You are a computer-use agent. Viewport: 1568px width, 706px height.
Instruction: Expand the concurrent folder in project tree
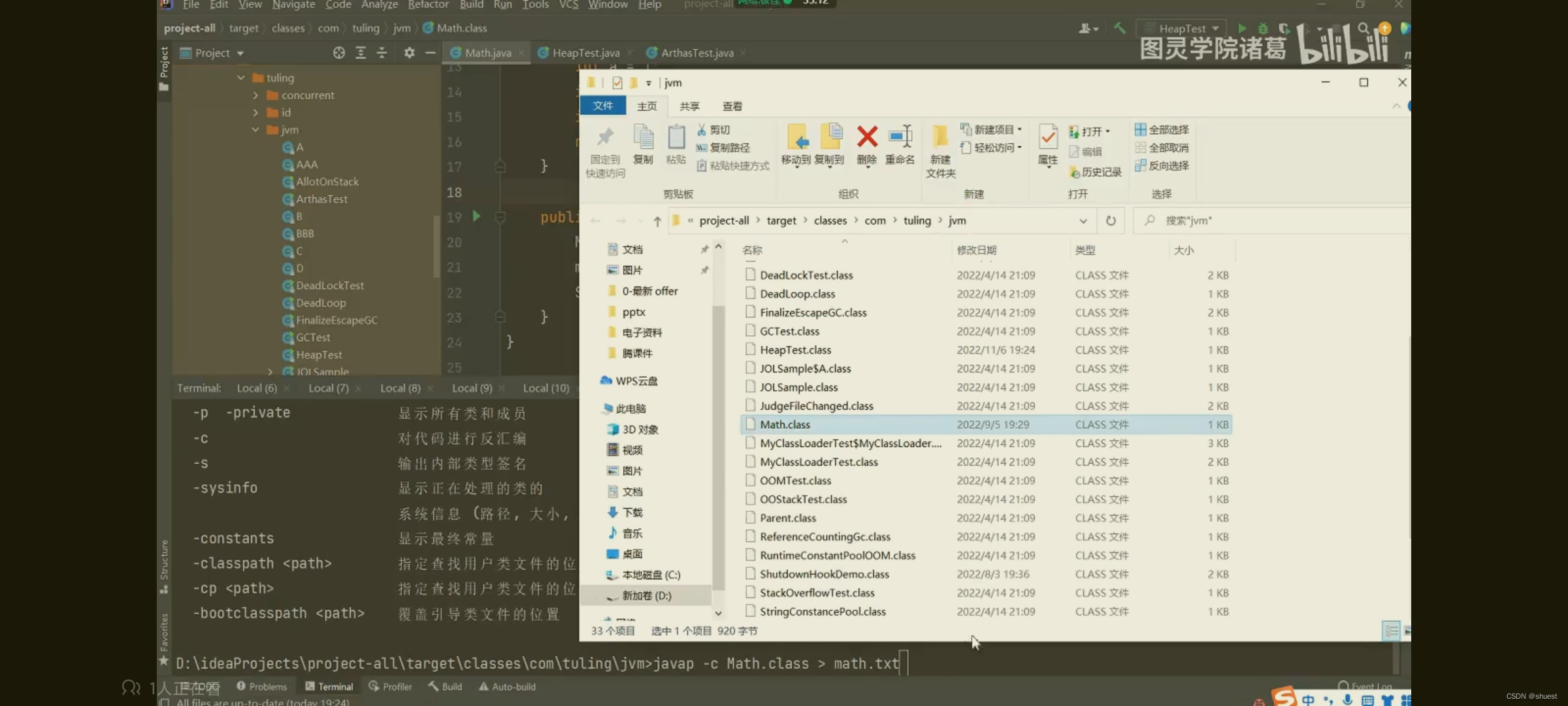tap(255, 95)
